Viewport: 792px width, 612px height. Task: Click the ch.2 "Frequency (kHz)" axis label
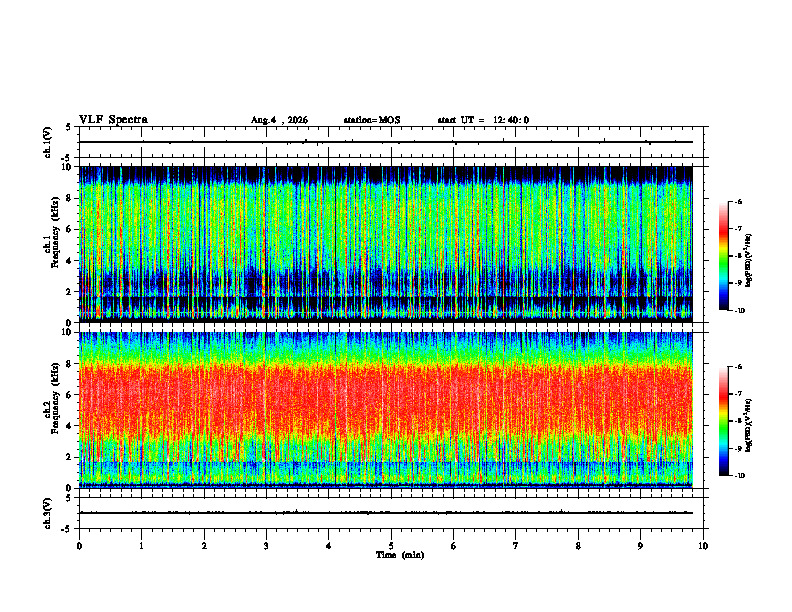55,398
